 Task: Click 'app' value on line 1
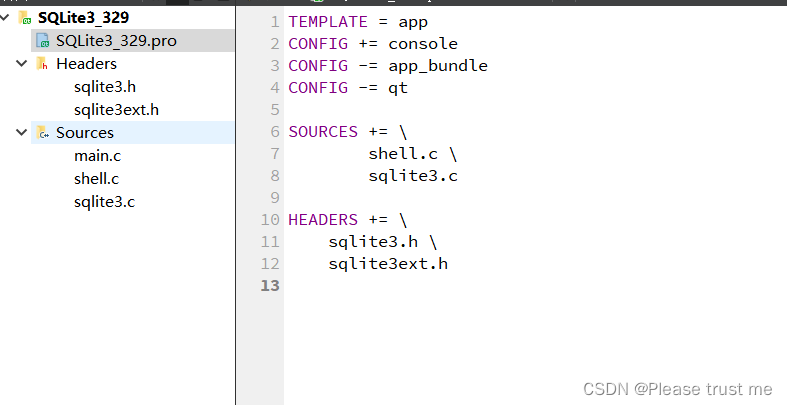pos(413,23)
